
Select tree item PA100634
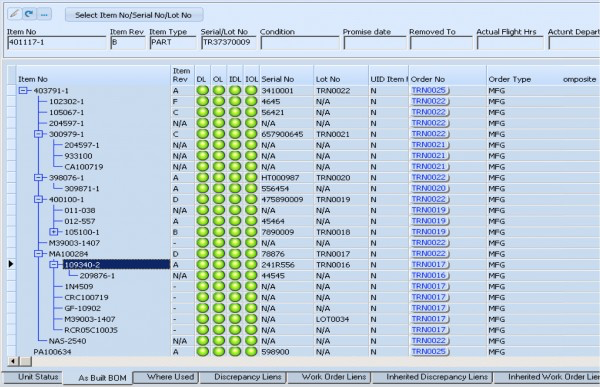click(52, 351)
